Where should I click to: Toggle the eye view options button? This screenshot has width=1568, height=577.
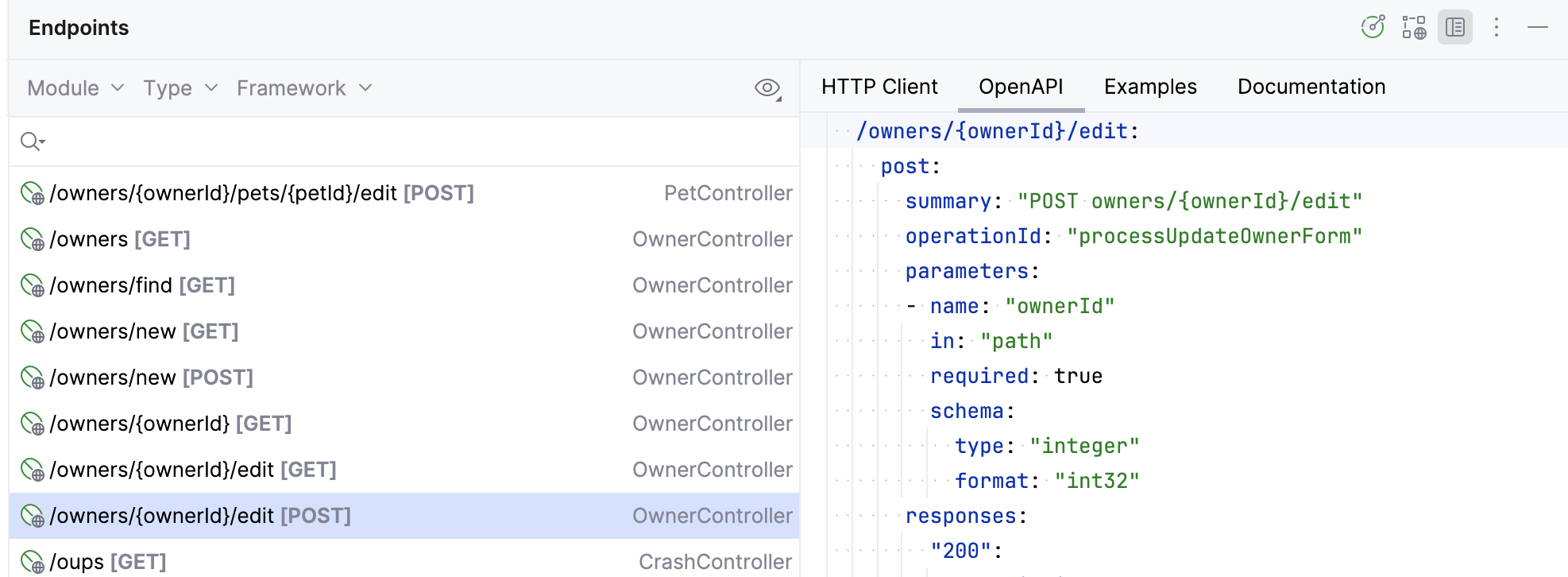coord(767,88)
